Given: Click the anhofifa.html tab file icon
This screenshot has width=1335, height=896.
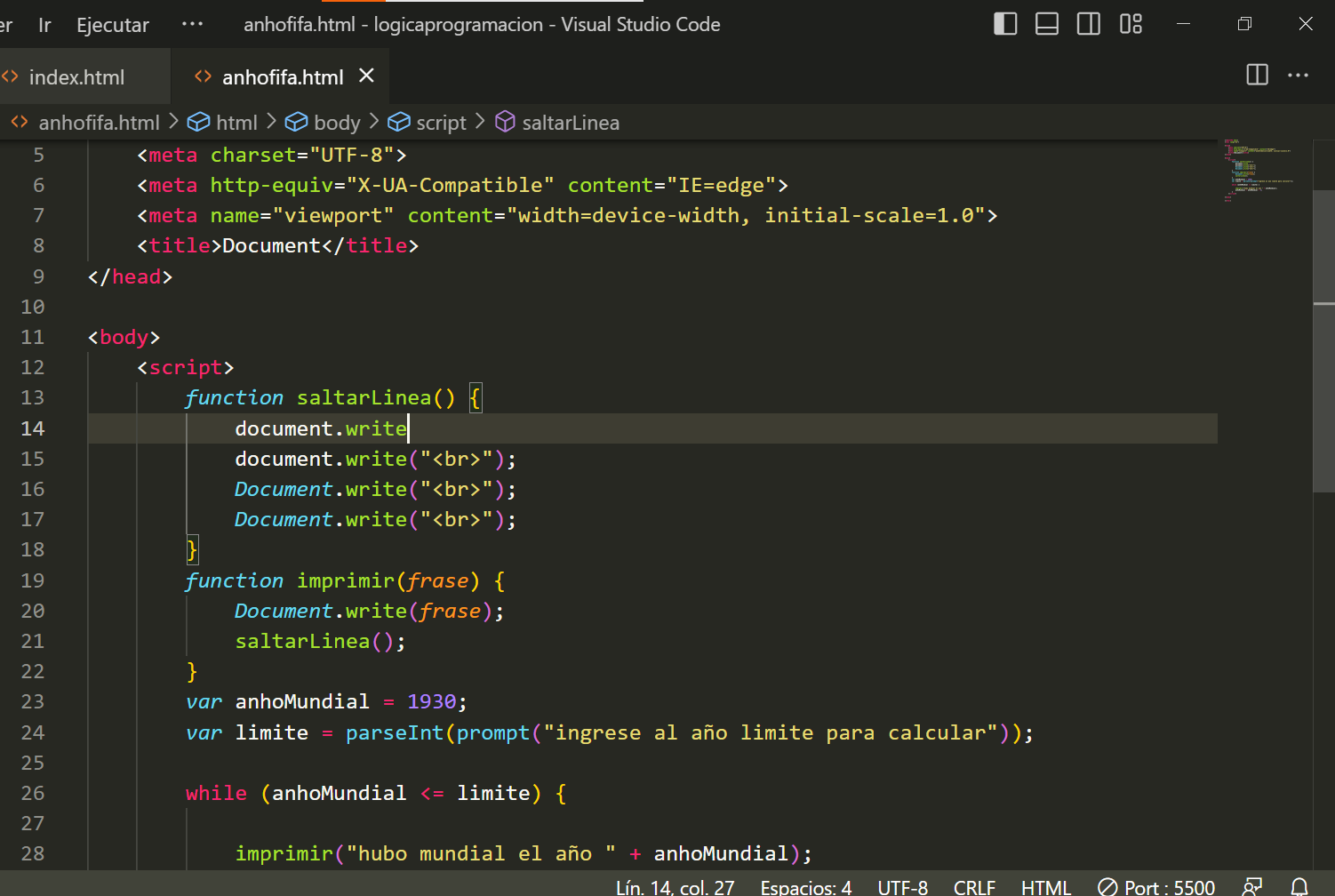Looking at the screenshot, I should click(203, 77).
